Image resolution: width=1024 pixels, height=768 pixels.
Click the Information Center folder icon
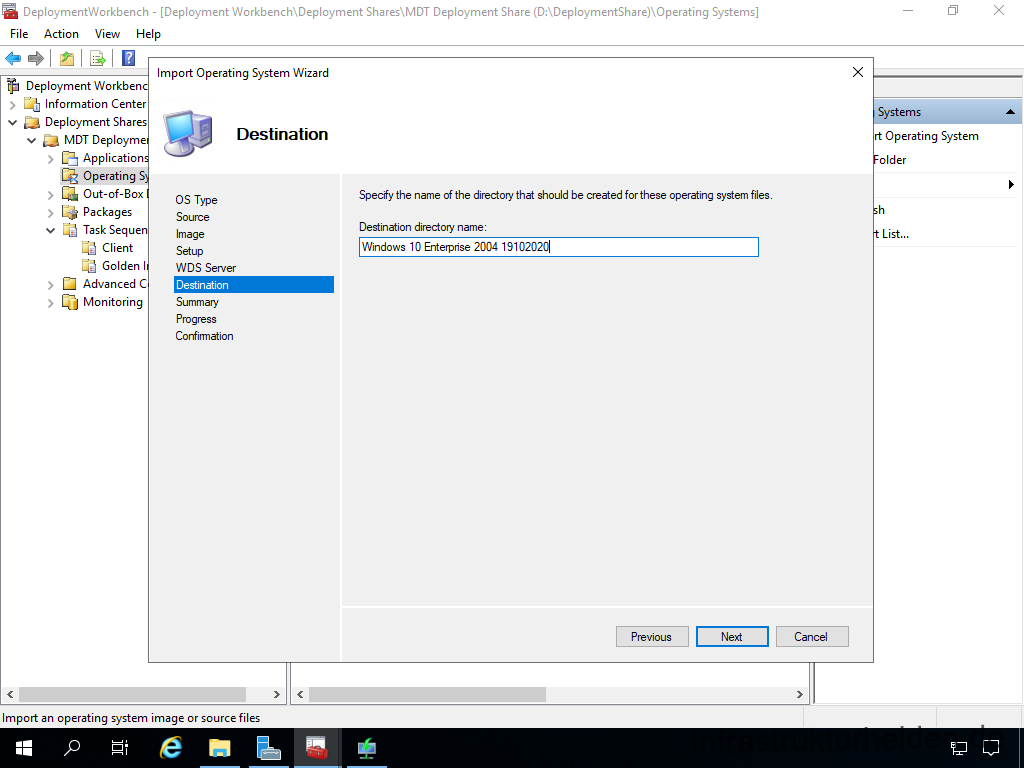click(x=32, y=104)
